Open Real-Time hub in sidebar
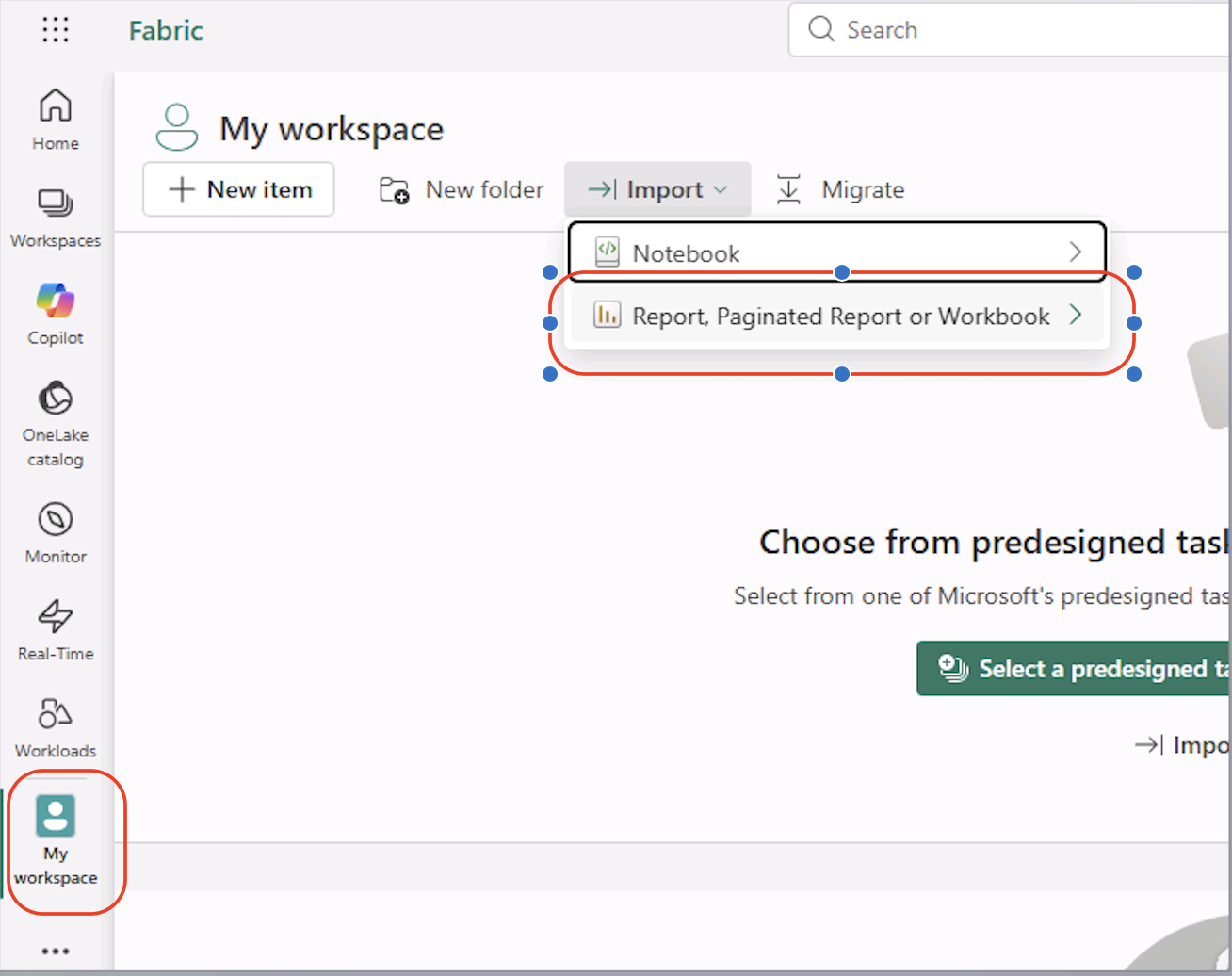The height and width of the screenshot is (976, 1232). [56, 630]
